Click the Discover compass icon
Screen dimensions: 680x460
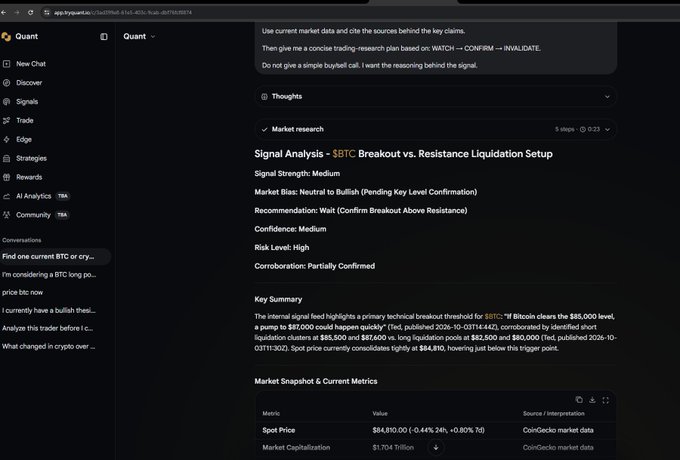point(7,83)
